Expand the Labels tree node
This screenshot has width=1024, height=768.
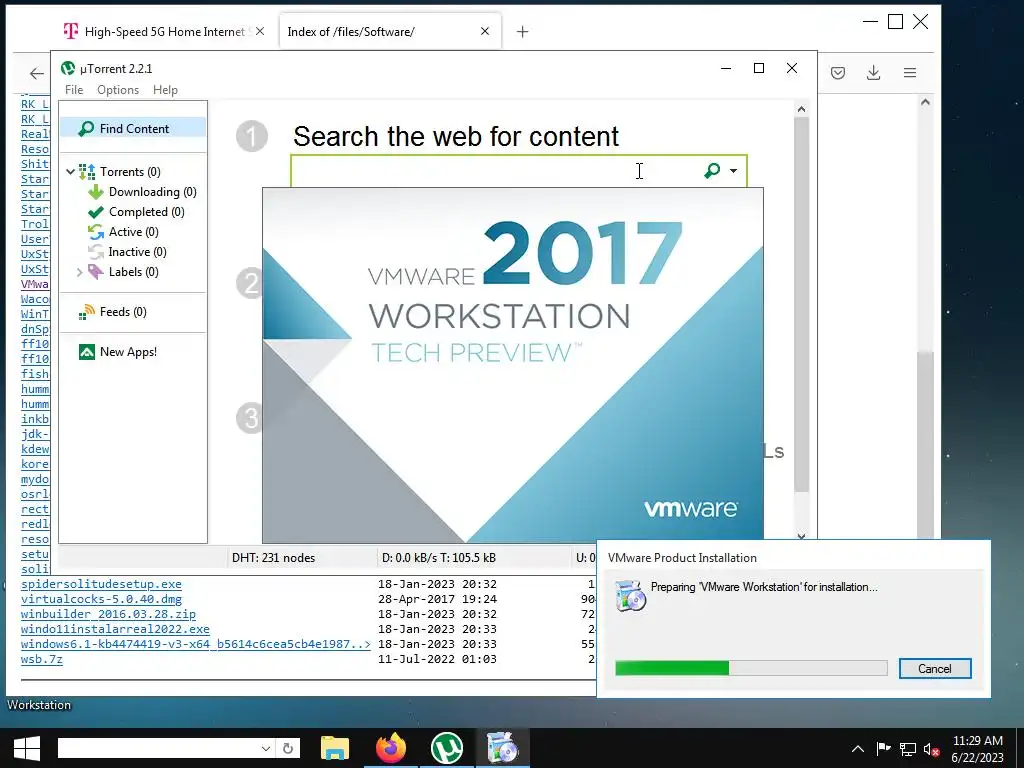pyautogui.click(x=79, y=272)
